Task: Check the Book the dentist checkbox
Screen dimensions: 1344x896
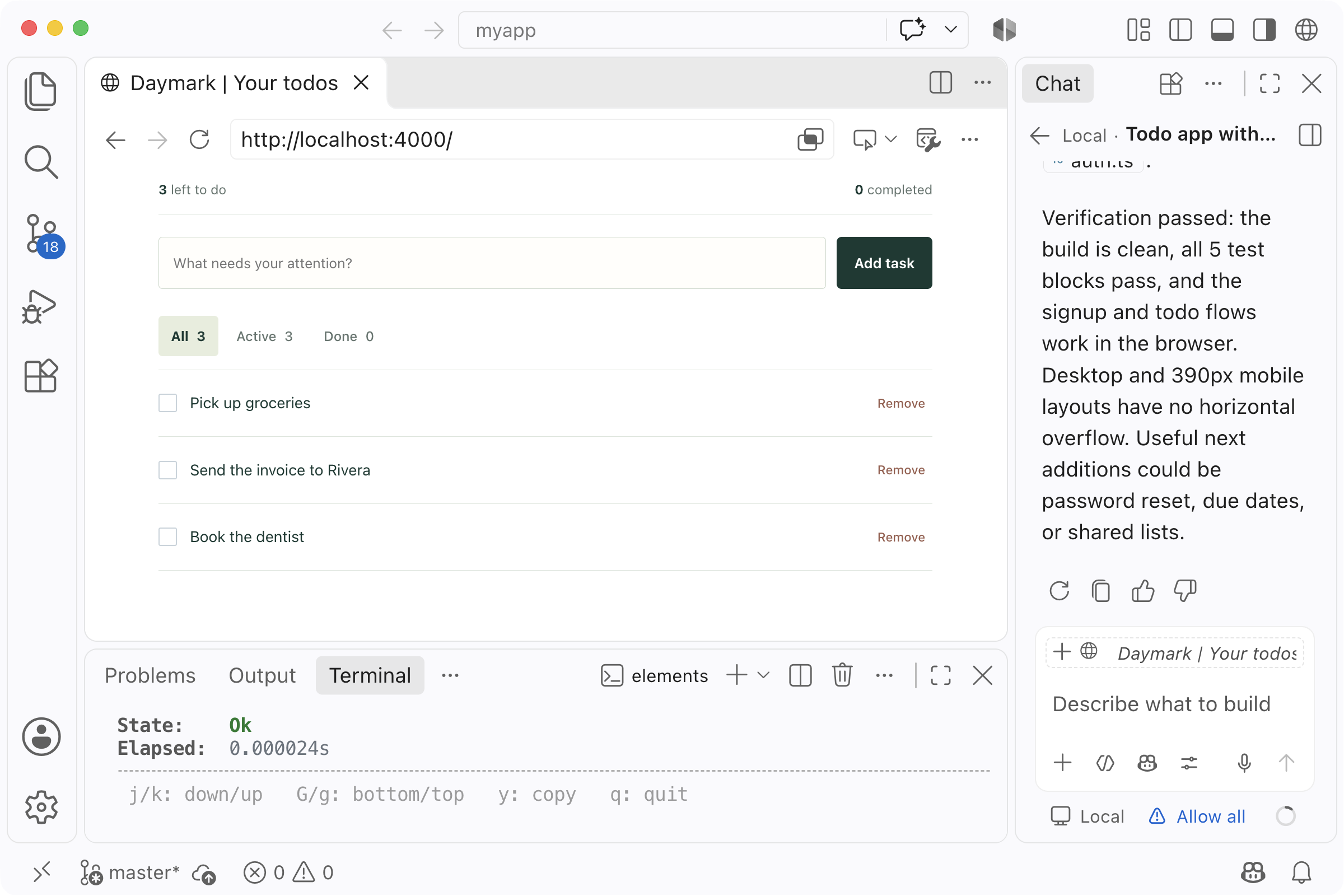Action: (167, 537)
